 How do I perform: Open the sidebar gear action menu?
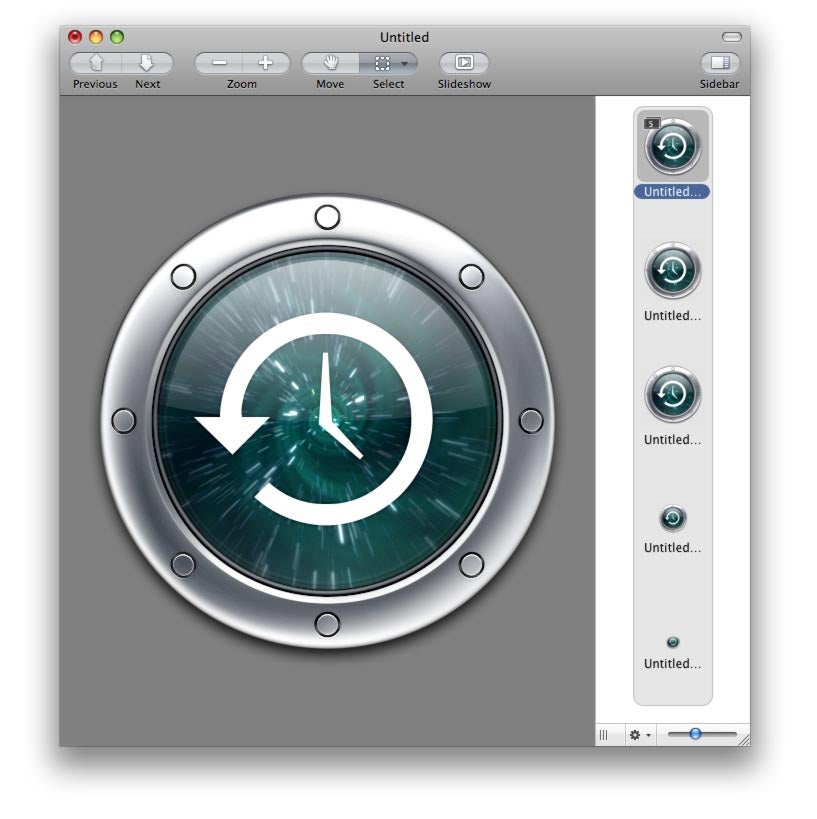tap(640, 735)
